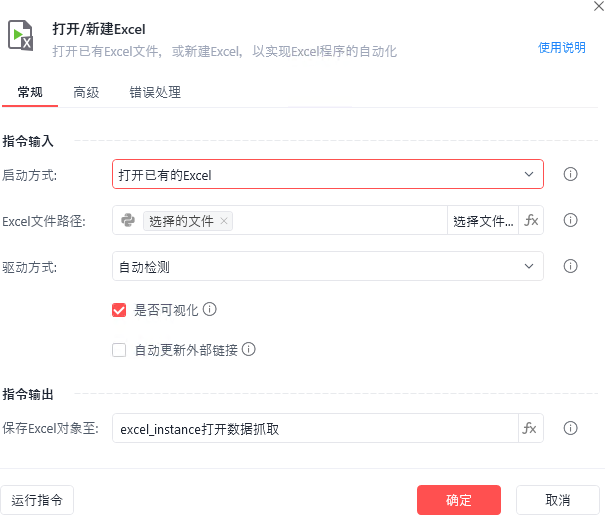Select the 常规 tab
This screenshot has width=605, height=524.
click(30, 92)
